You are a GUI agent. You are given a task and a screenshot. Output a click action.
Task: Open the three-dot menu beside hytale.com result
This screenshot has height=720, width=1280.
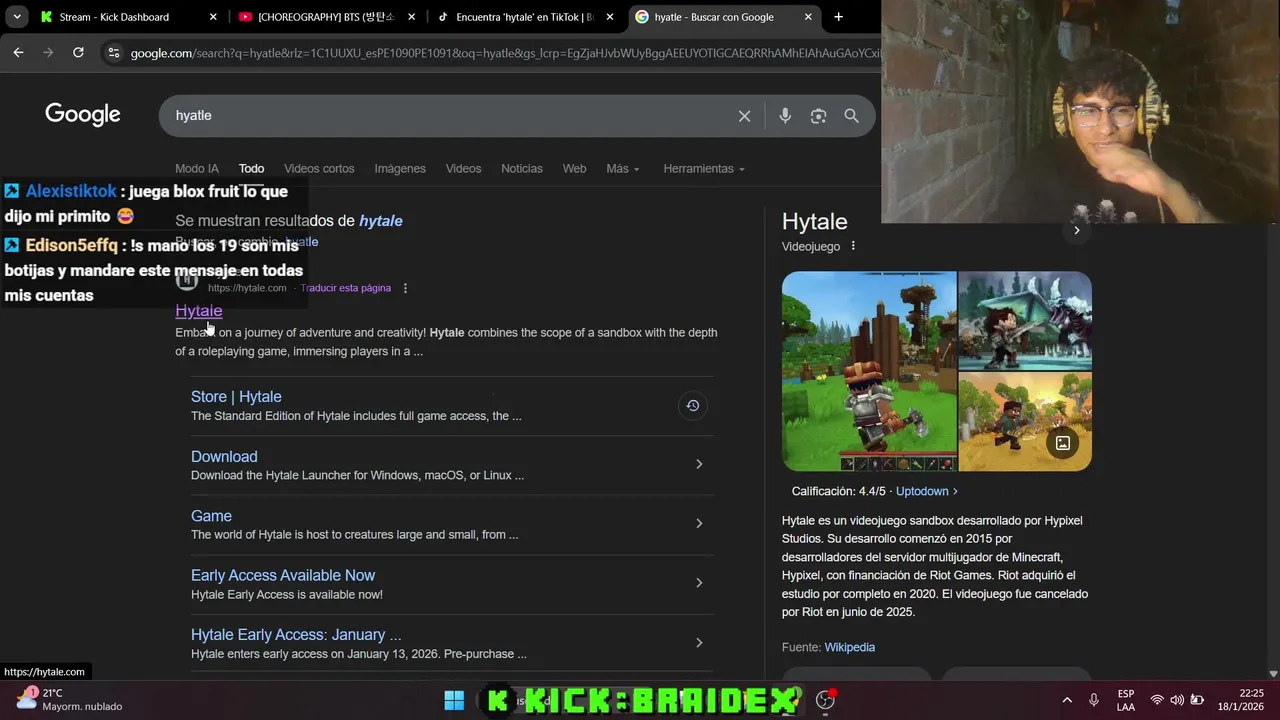[405, 288]
